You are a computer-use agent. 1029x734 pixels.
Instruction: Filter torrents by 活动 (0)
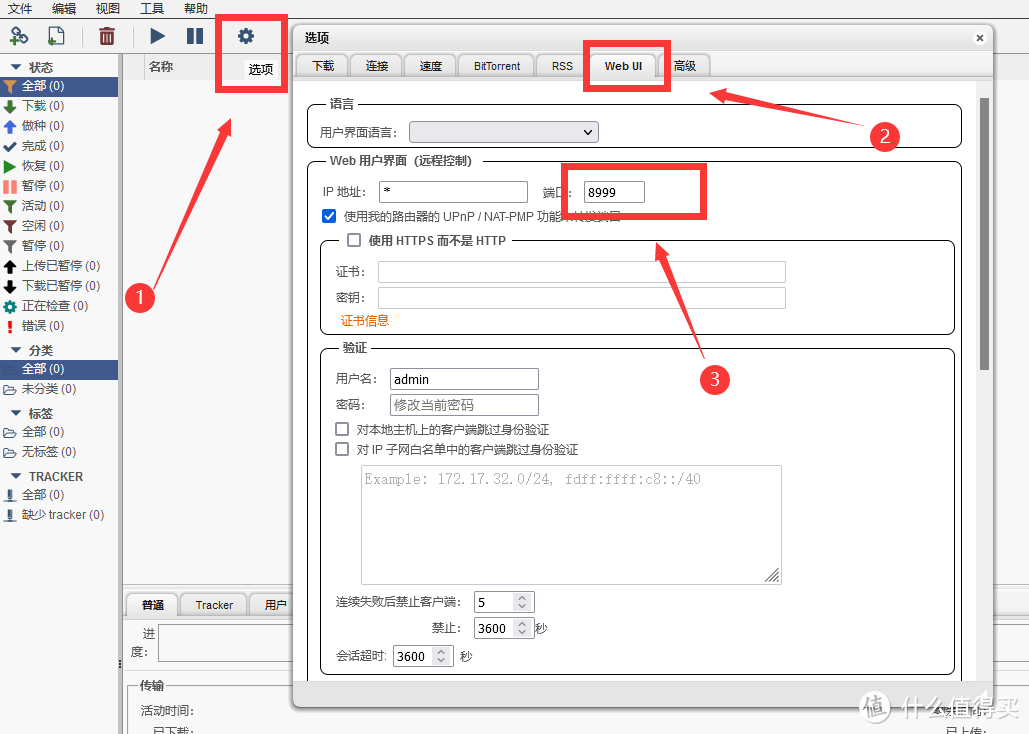click(43, 206)
